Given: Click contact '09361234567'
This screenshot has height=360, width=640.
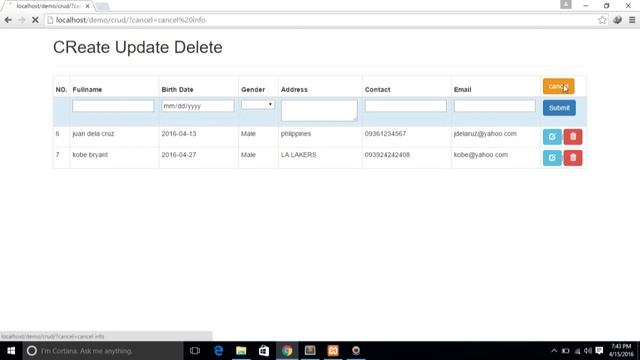Looking at the screenshot, I should (385, 133).
